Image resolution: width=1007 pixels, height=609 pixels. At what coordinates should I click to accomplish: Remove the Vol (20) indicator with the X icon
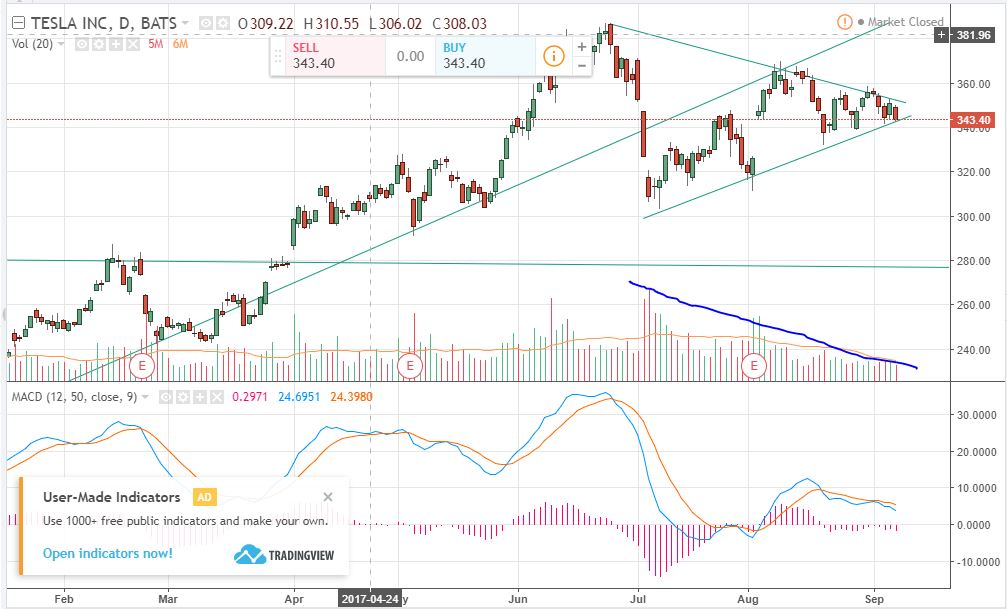(132, 44)
